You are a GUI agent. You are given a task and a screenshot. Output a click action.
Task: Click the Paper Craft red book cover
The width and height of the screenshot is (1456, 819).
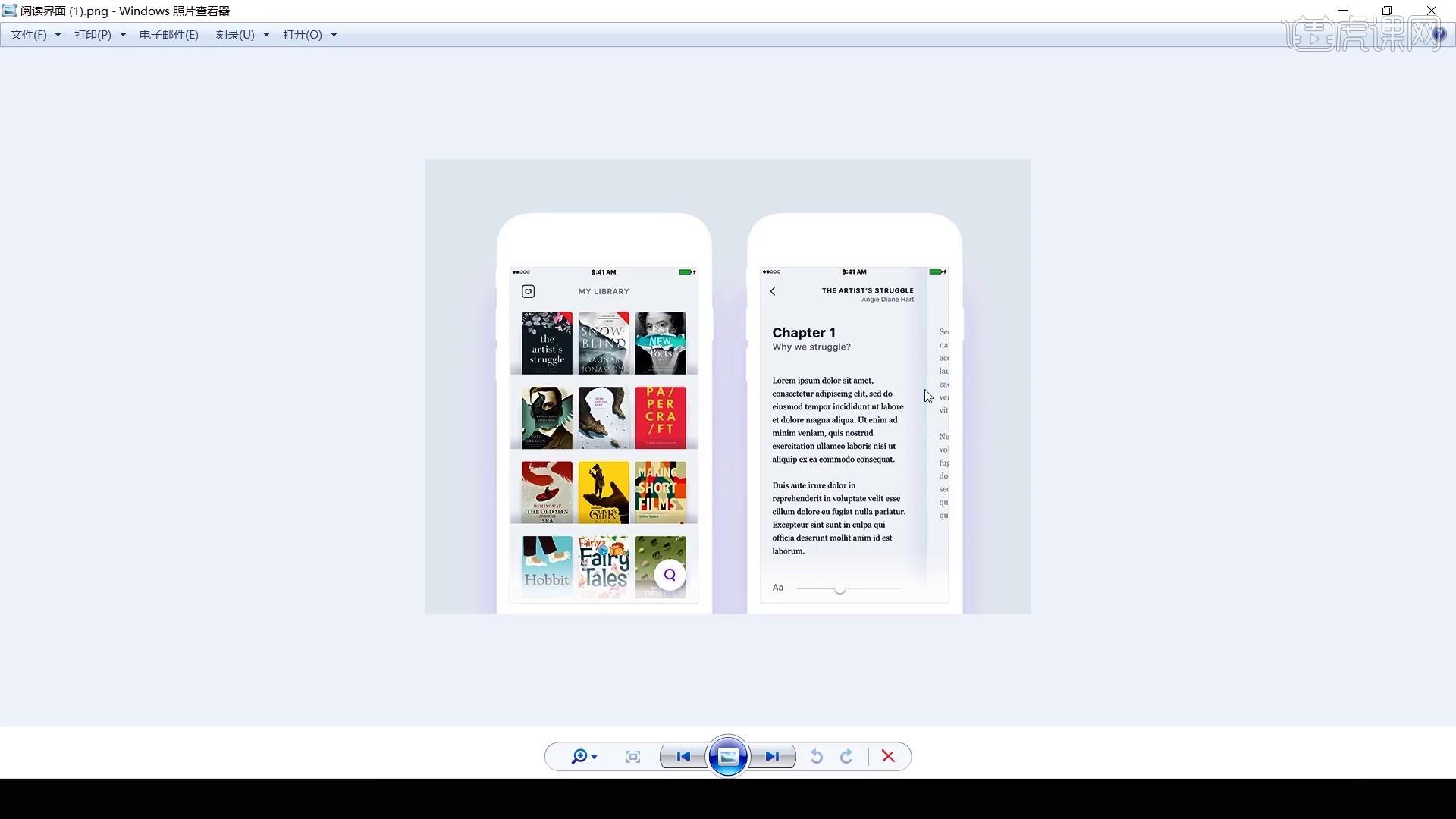(x=660, y=417)
